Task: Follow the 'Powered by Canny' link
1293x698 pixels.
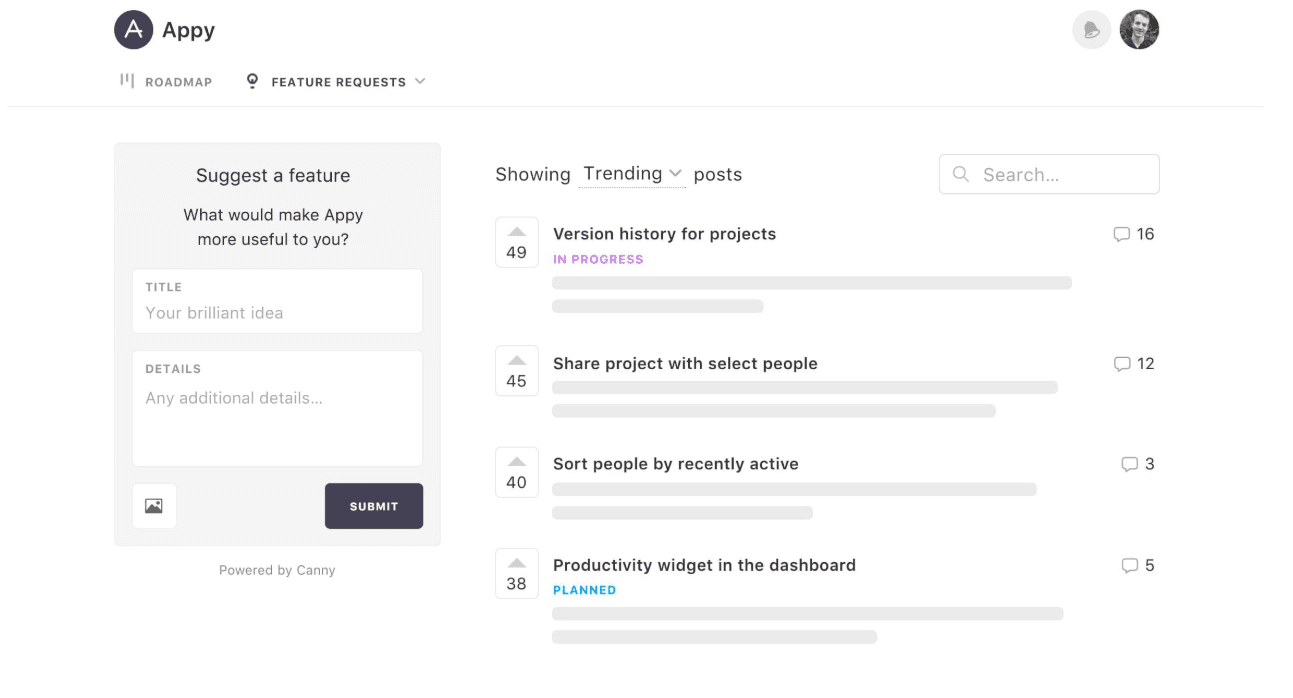Action: click(277, 570)
